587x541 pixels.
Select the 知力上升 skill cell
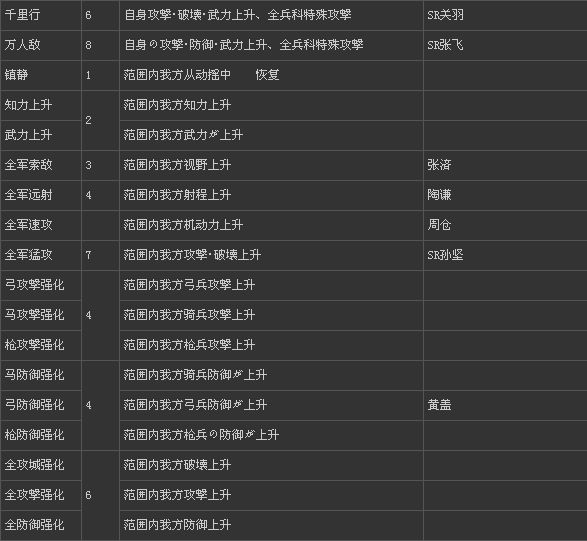click(x=41, y=105)
